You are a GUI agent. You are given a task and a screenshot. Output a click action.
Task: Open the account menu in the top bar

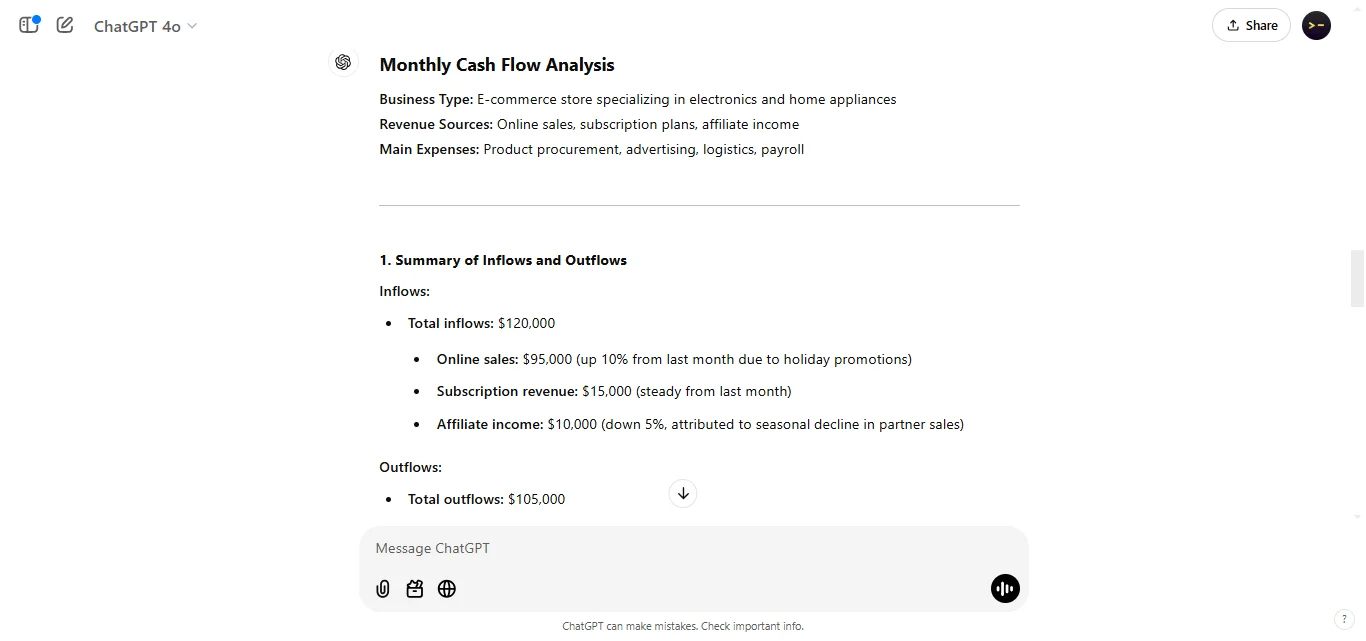(x=1316, y=25)
